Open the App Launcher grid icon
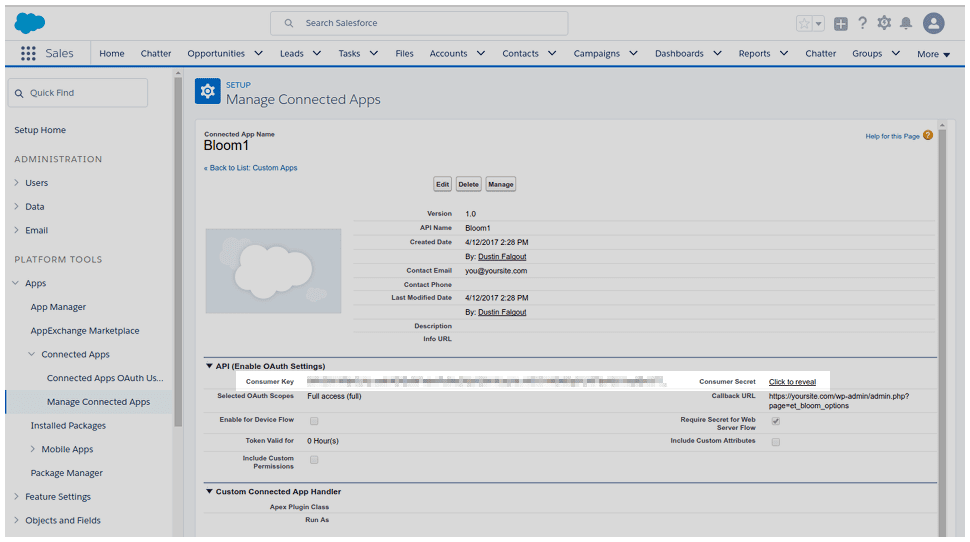This screenshot has width=970, height=542. [x=28, y=54]
